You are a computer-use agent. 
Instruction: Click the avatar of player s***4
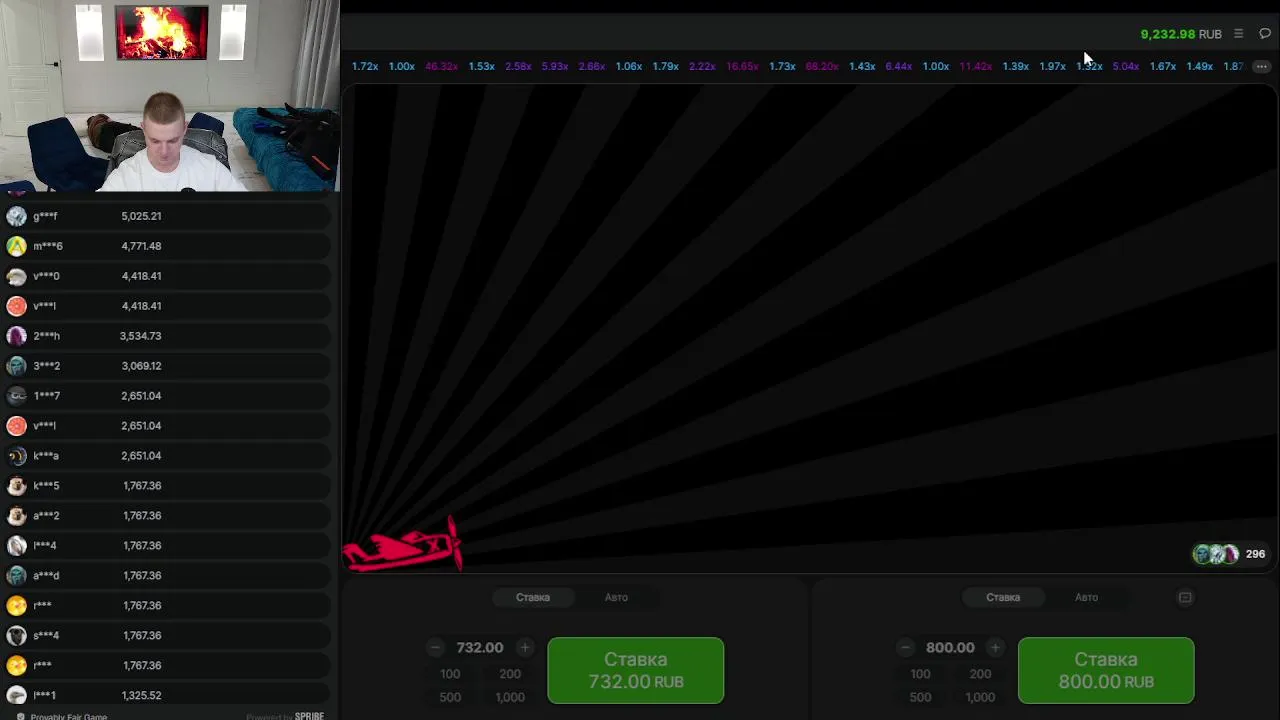[17, 636]
